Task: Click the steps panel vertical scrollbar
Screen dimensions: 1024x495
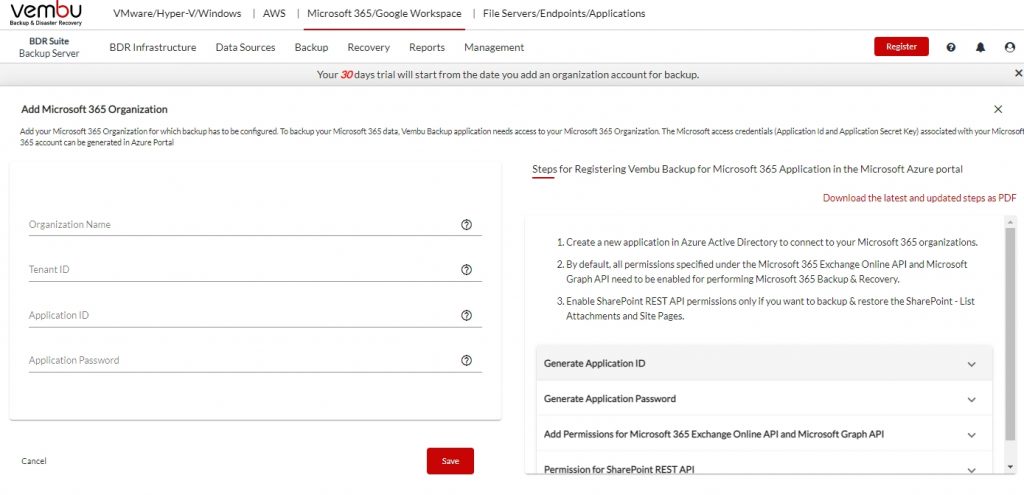Action: coord(1011,333)
